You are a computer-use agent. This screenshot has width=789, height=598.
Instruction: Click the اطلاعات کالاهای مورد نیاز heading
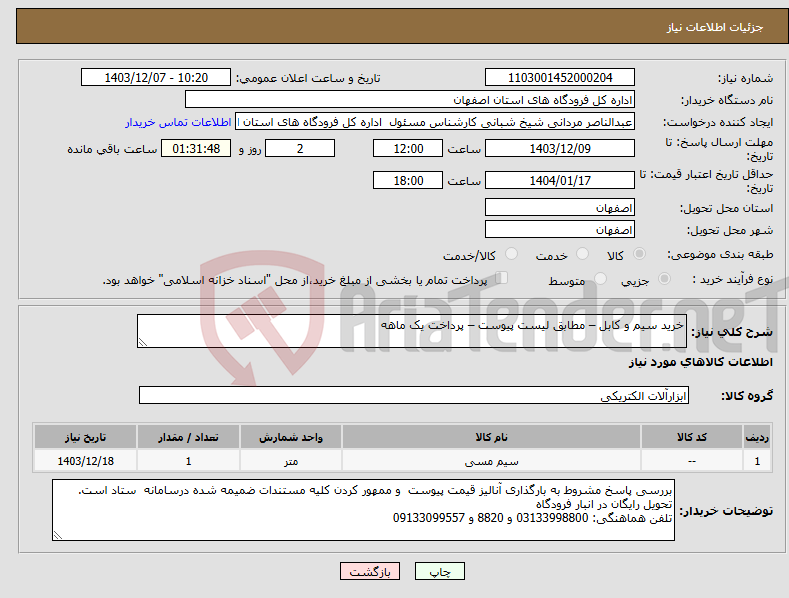(700, 362)
